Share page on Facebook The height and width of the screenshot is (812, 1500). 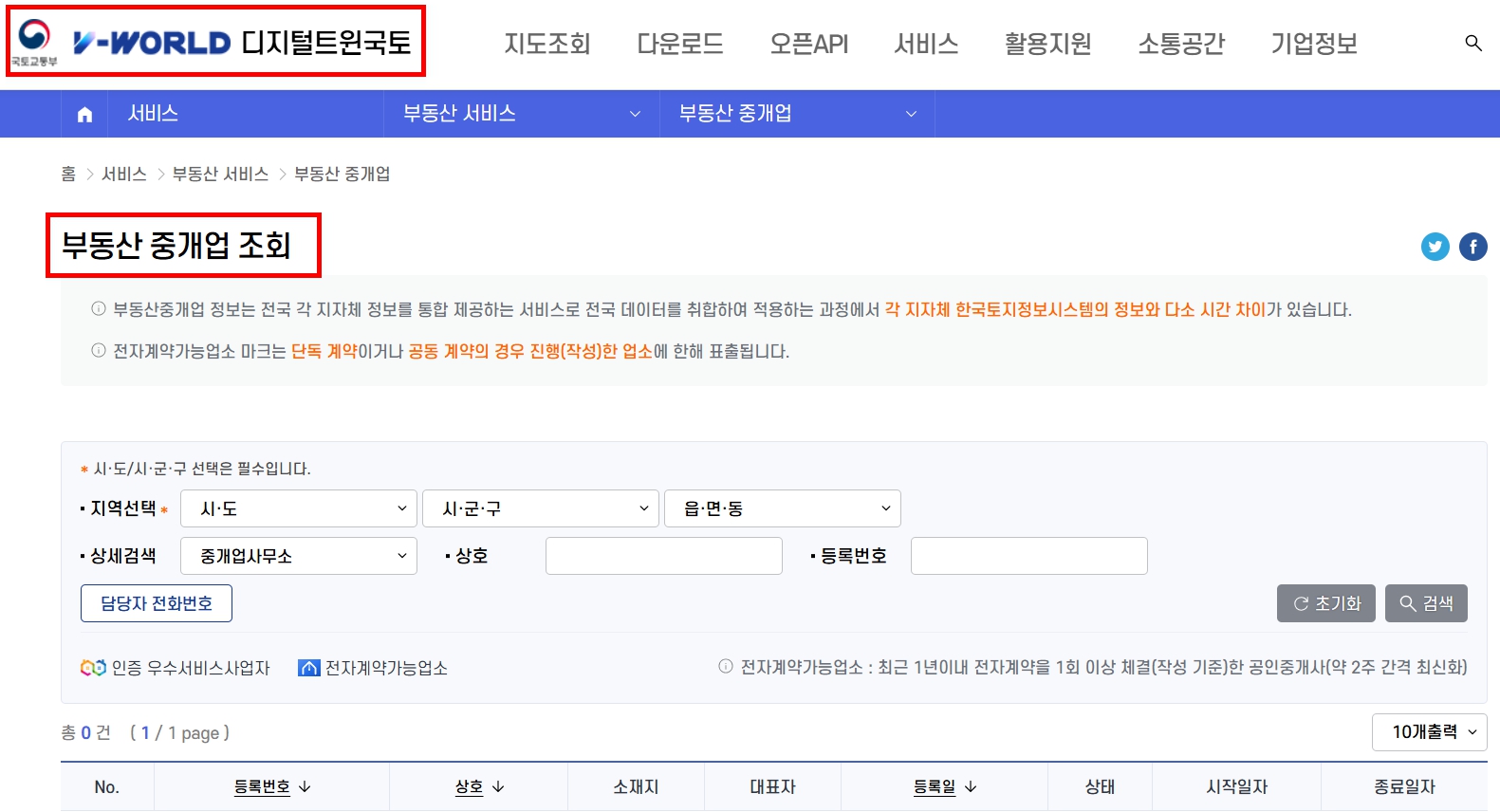coord(1472,247)
